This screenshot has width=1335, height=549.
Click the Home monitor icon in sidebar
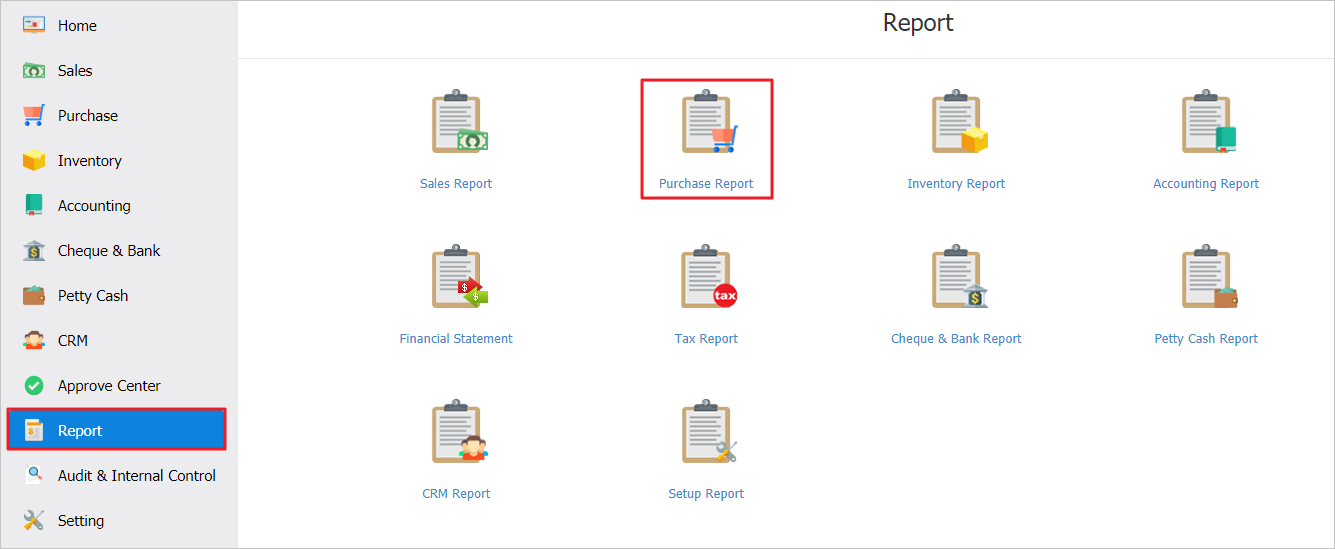coord(34,25)
